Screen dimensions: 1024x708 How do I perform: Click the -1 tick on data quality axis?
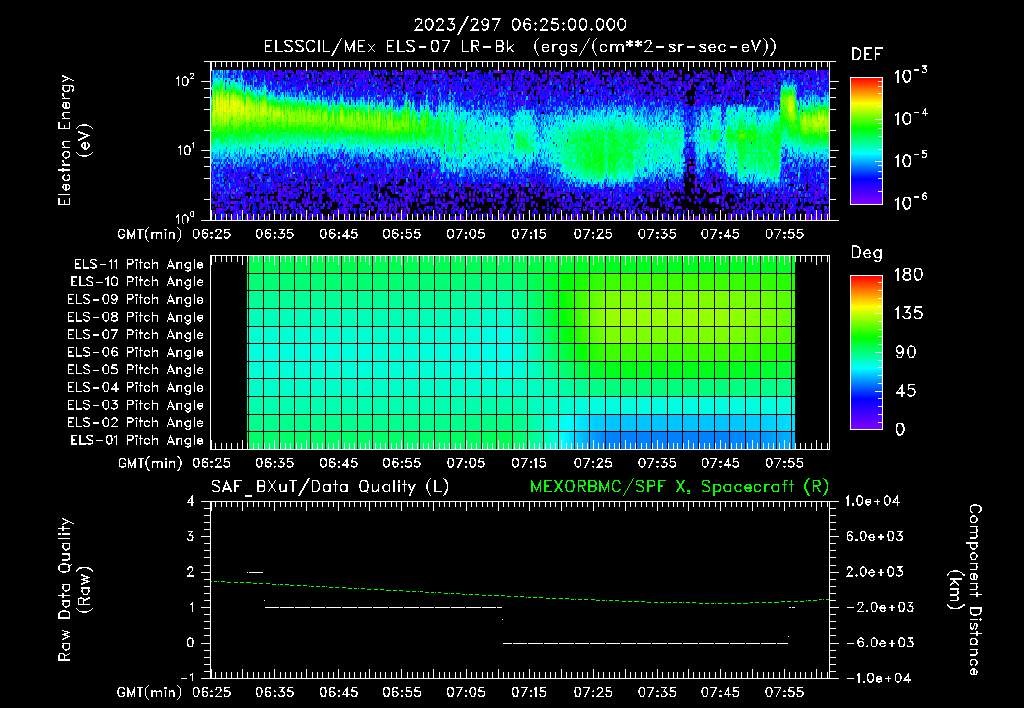click(187, 677)
